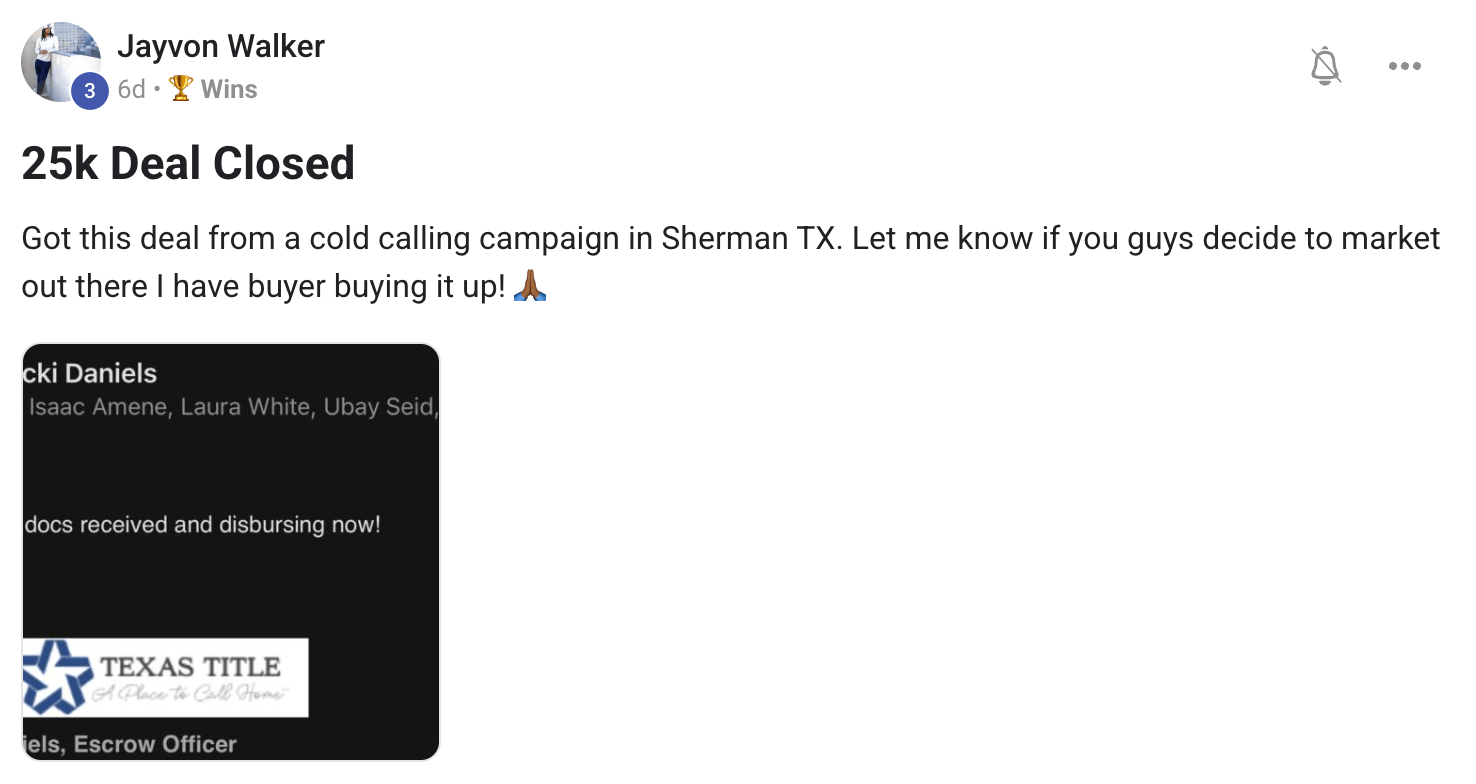The width and height of the screenshot is (1476, 784).
Task: Open the 25k Deal Closed post title
Action: click(x=188, y=163)
